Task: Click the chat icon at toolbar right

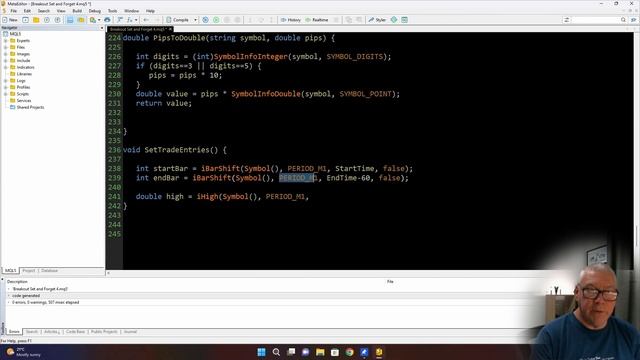Action: pyautogui.click(x=634, y=20)
